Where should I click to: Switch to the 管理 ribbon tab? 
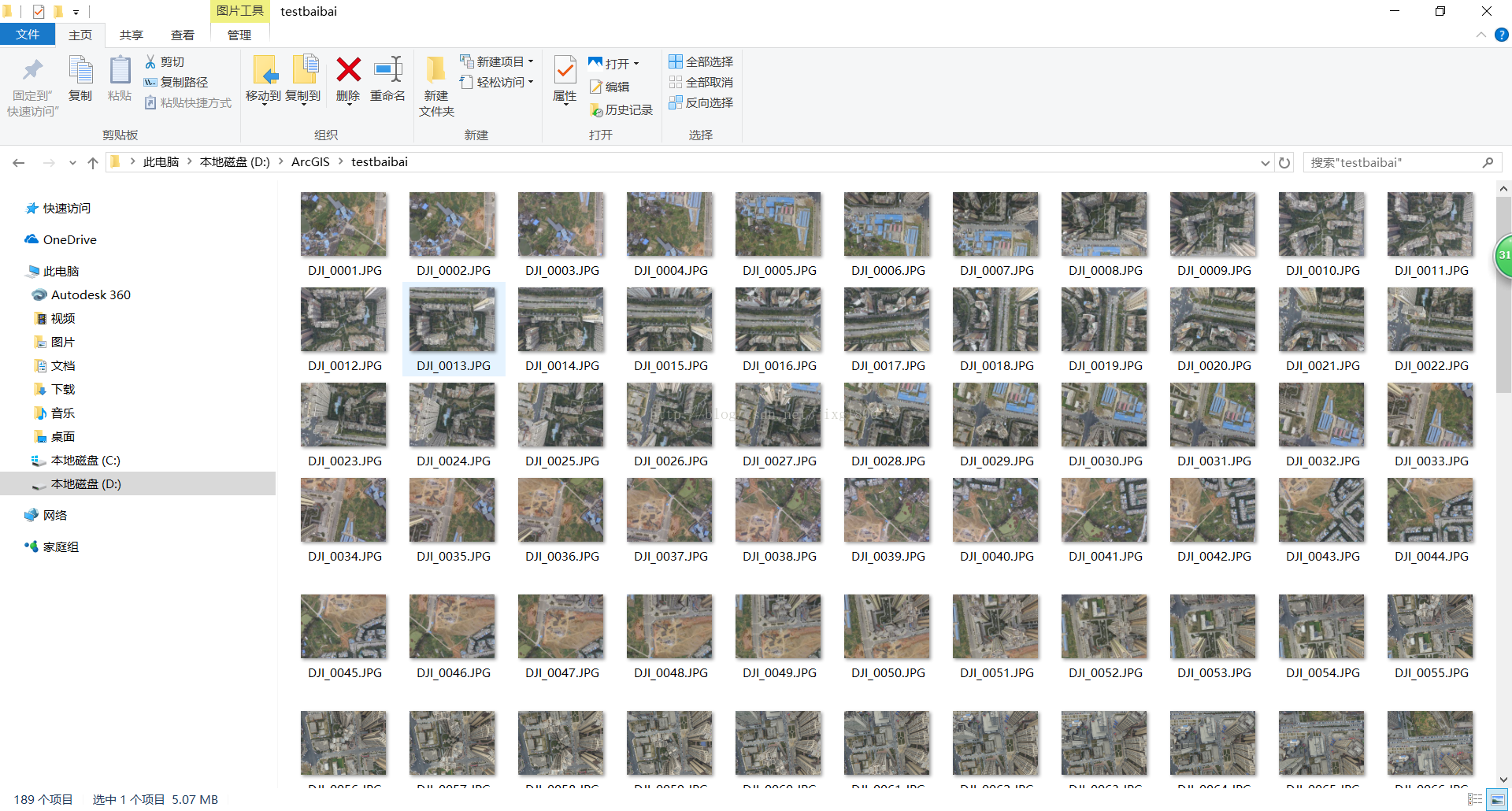tap(239, 35)
